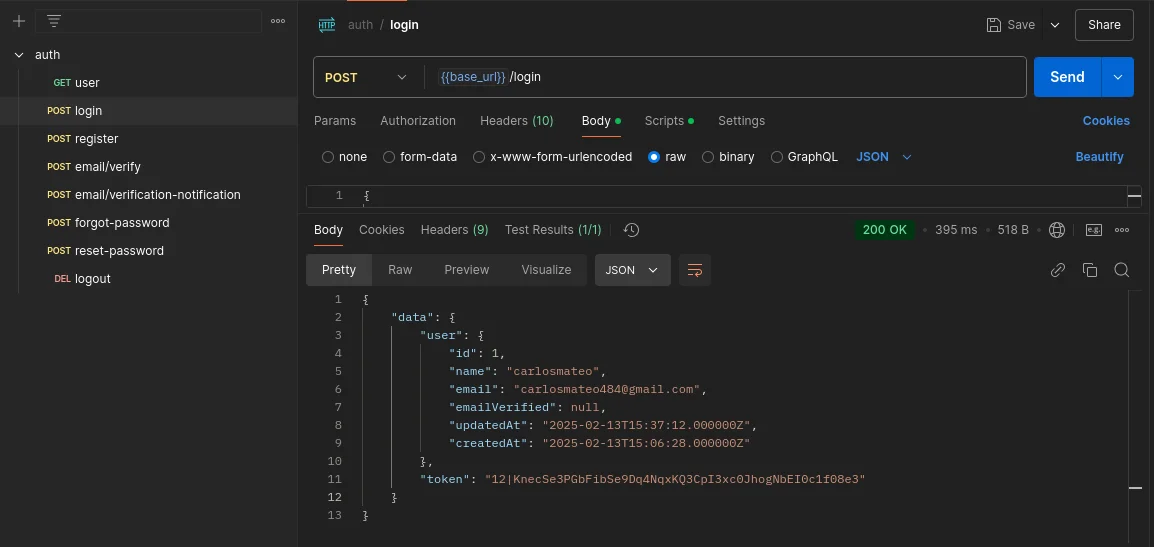Open the Scripts tab

point(669,121)
